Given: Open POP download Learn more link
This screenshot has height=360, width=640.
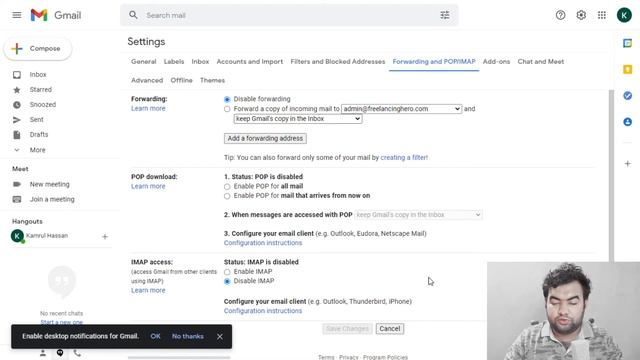Looking at the screenshot, I should (148, 186).
